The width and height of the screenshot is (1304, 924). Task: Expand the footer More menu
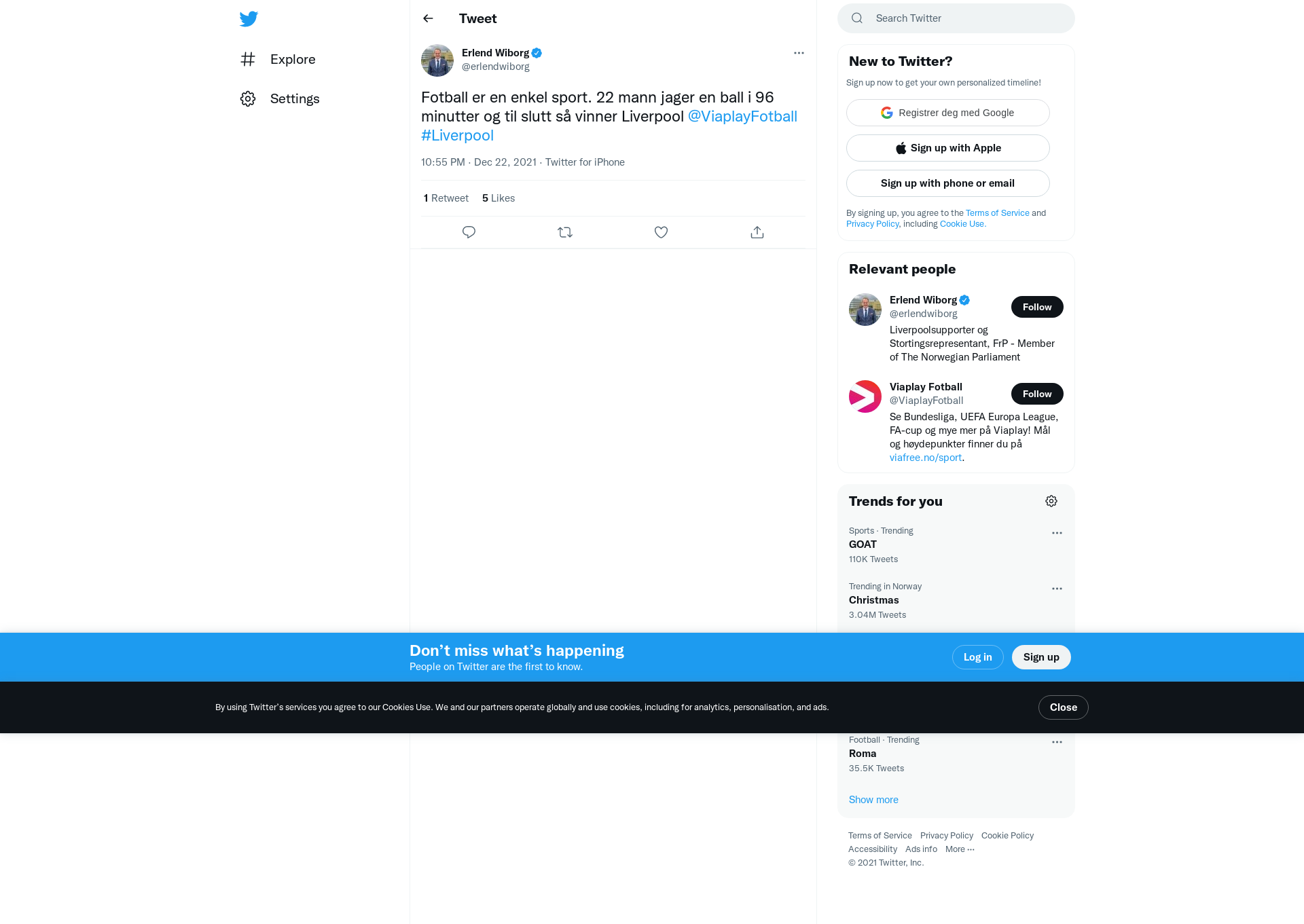[x=960, y=849]
